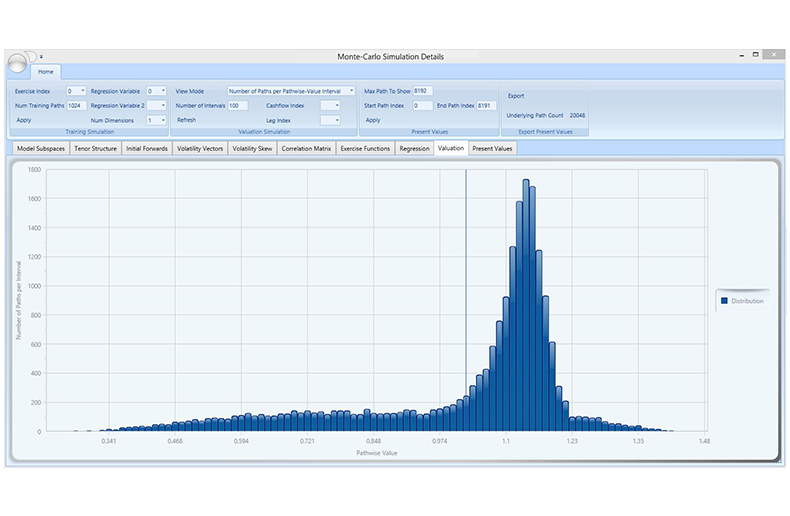Image resolution: width=790 pixels, height=516 pixels.
Task: Click the Num Training Paths field
Action: [77, 105]
